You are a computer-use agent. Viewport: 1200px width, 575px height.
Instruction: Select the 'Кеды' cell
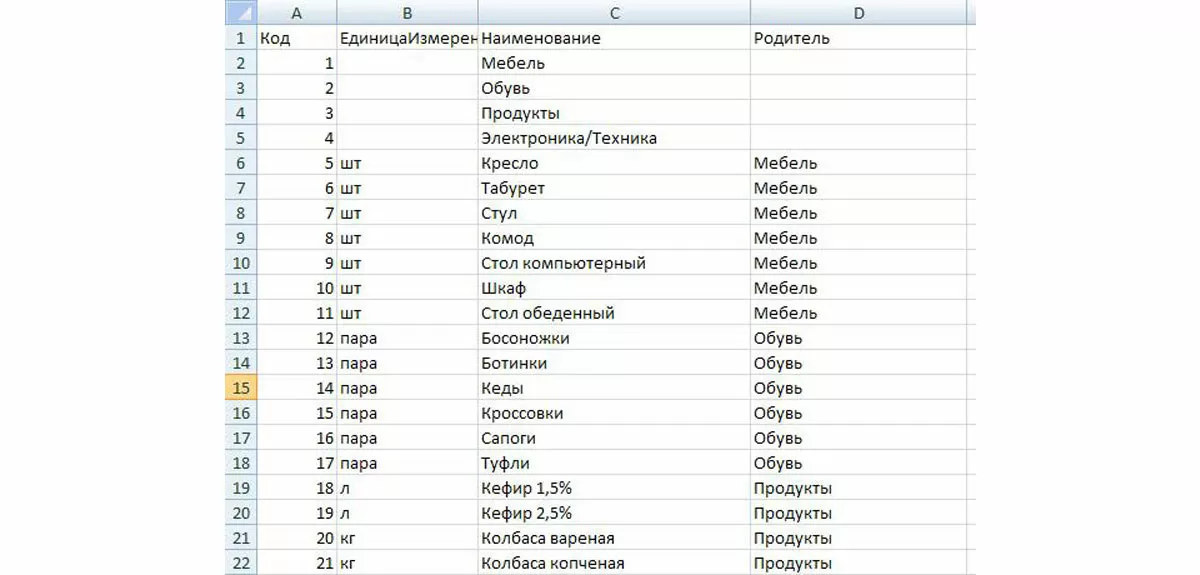pos(614,388)
